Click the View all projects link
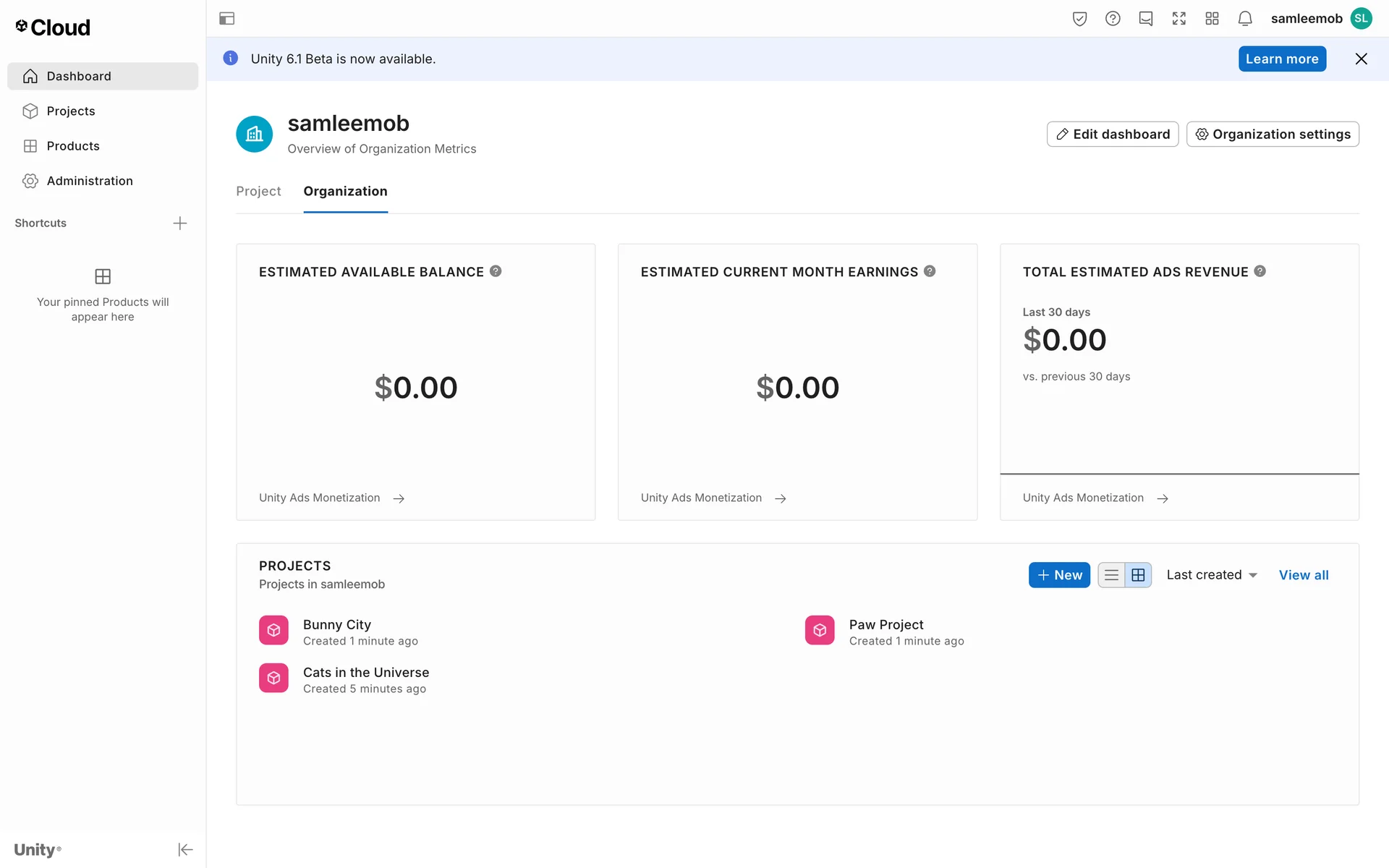The width and height of the screenshot is (1389, 868). point(1303,575)
